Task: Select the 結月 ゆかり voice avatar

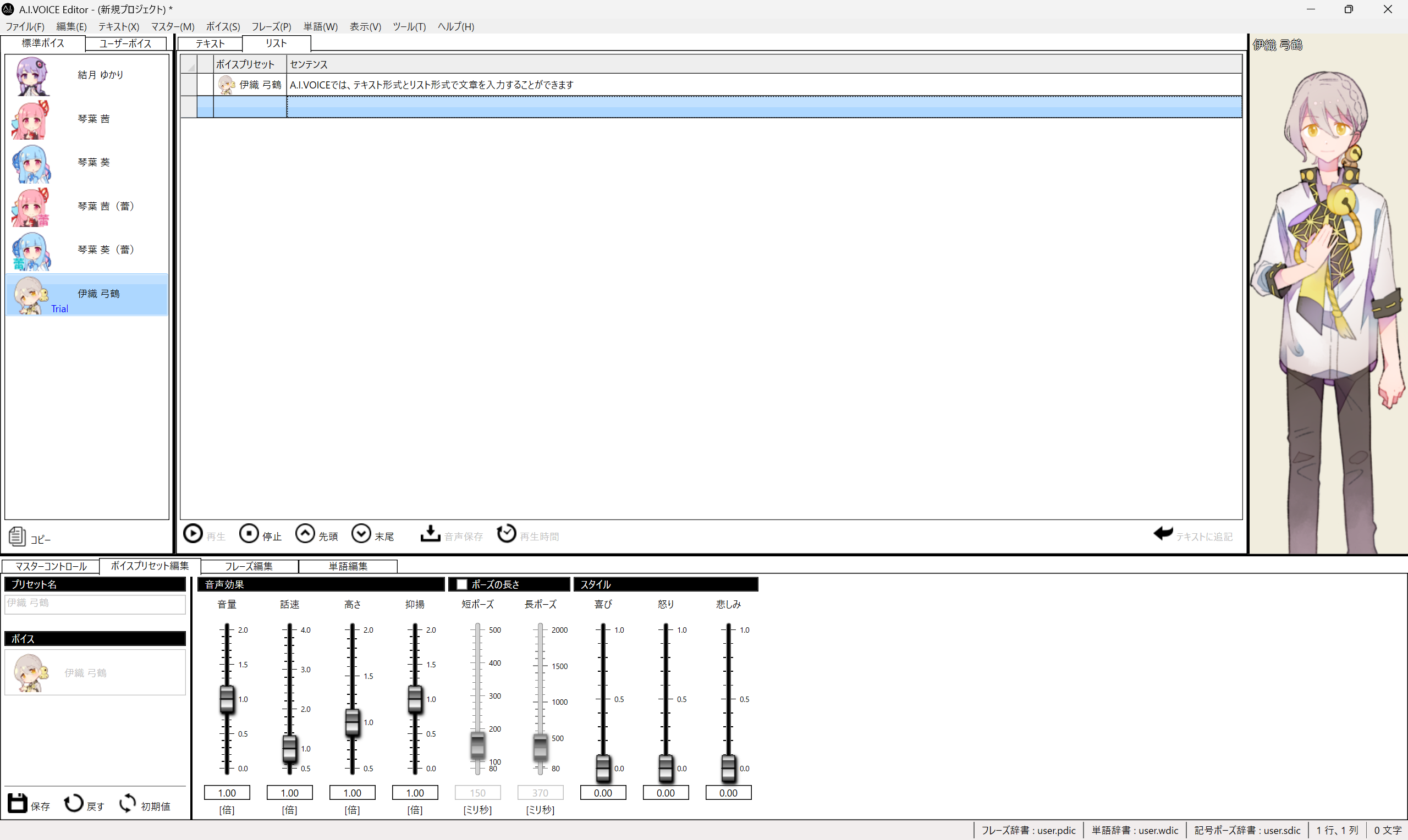Action: click(x=32, y=76)
